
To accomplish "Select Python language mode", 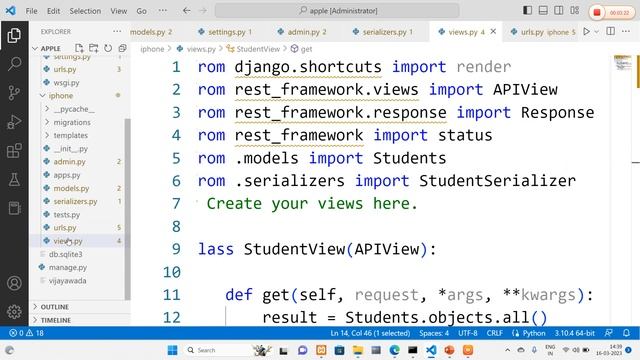I will pos(534,333).
